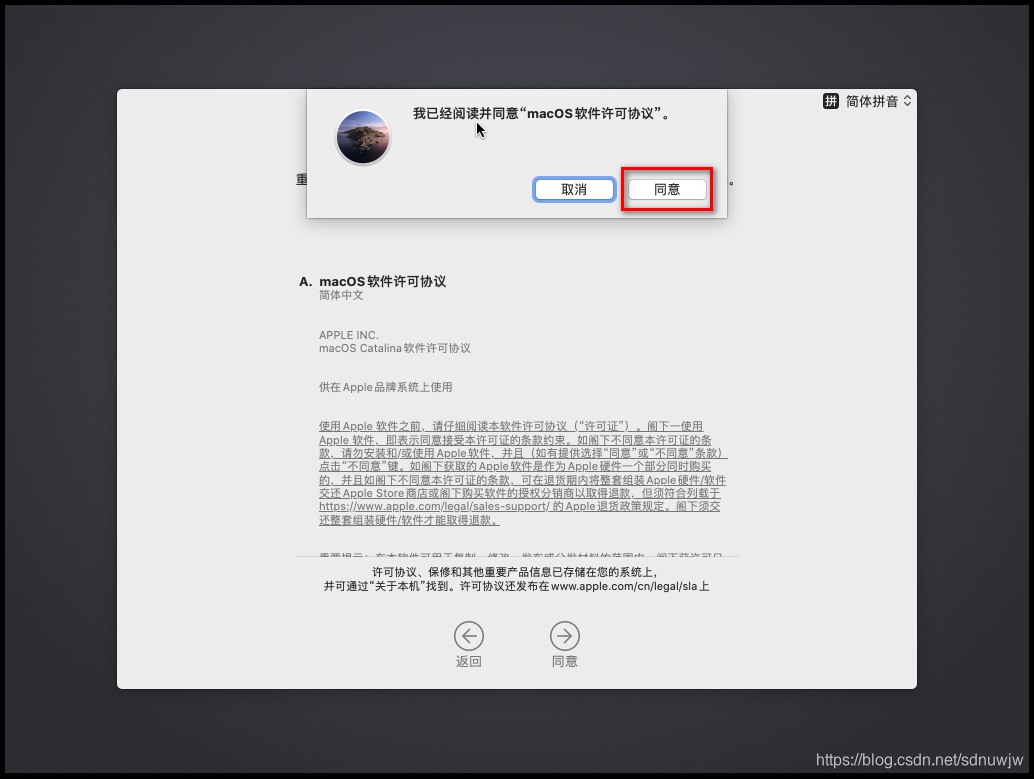The height and width of the screenshot is (779, 1034).
Task: Click the 返回 back arrow icon
Action: pyautogui.click(x=469, y=636)
